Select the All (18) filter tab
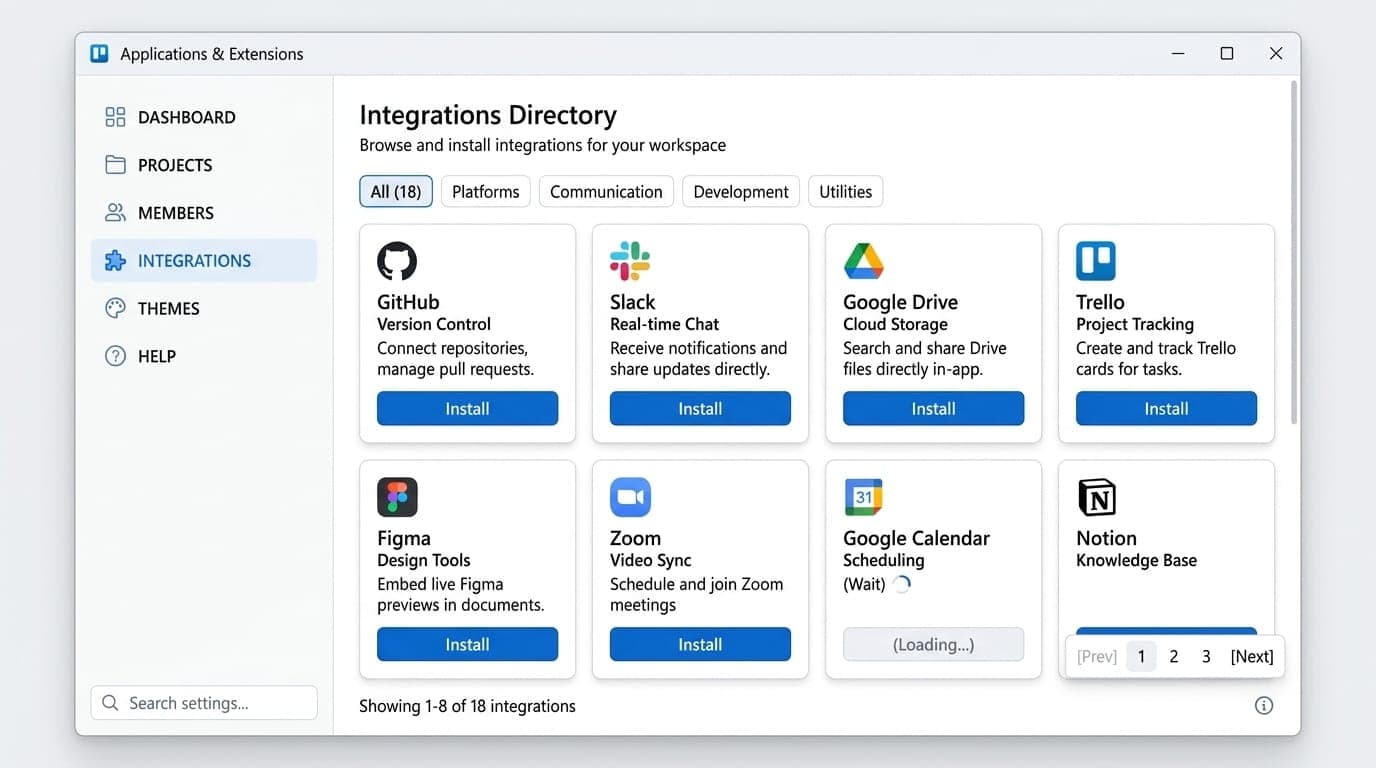This screenshot has width=1376, height=768. point(396,192)
